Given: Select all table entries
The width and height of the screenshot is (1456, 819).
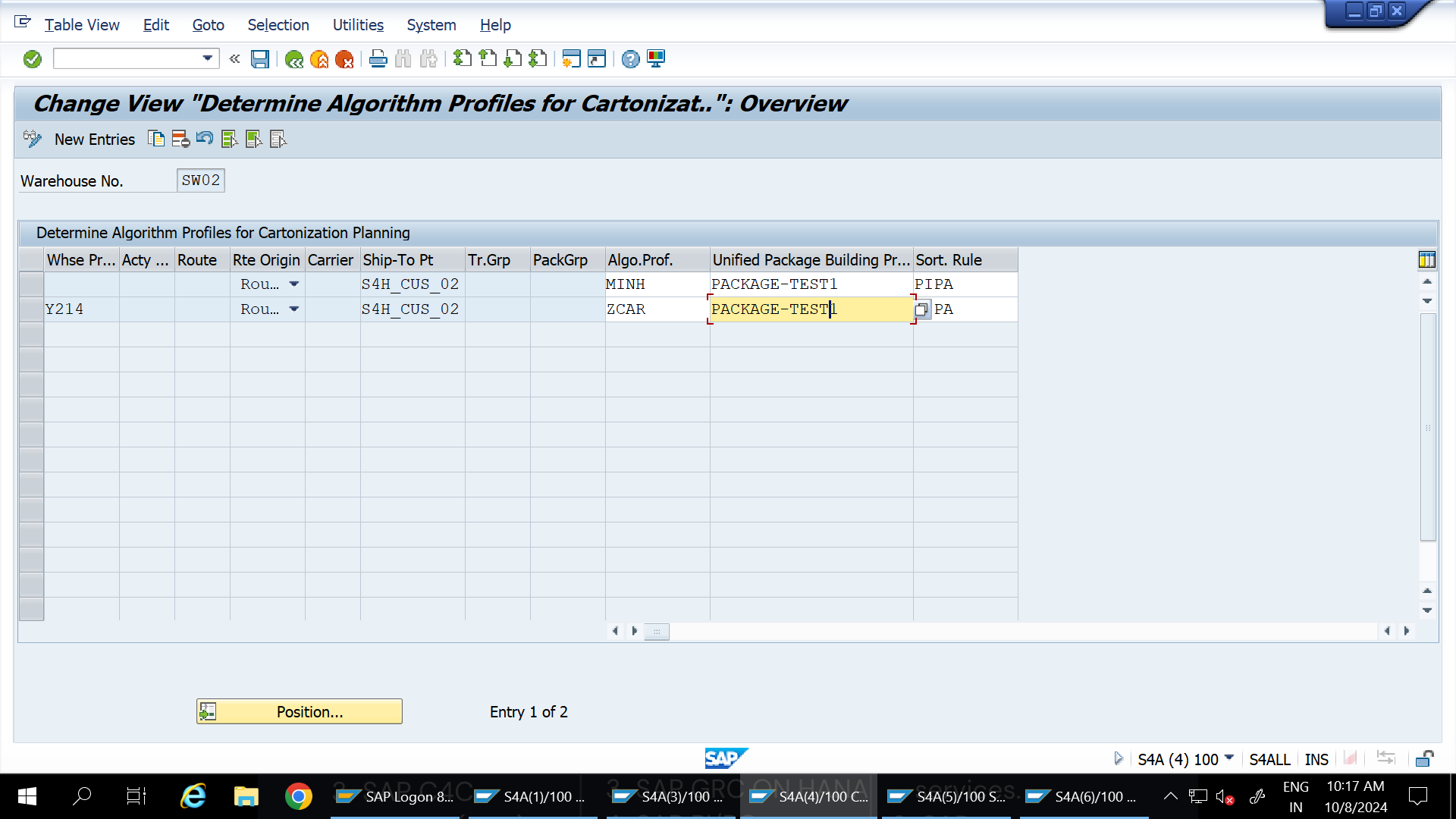Looking at the screenshot, I should (x=229, y=139).
